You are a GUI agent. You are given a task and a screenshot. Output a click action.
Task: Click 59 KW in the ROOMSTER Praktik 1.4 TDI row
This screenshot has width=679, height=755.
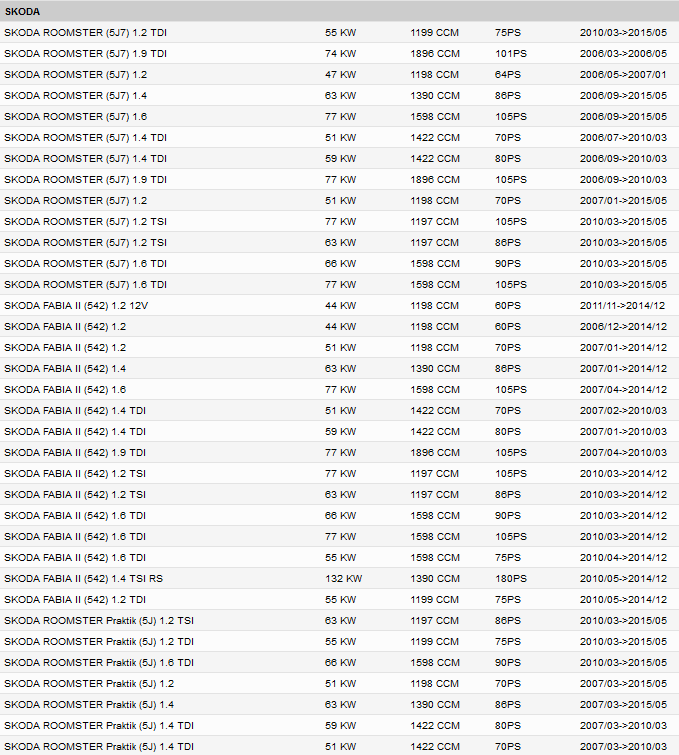[340, 726]
